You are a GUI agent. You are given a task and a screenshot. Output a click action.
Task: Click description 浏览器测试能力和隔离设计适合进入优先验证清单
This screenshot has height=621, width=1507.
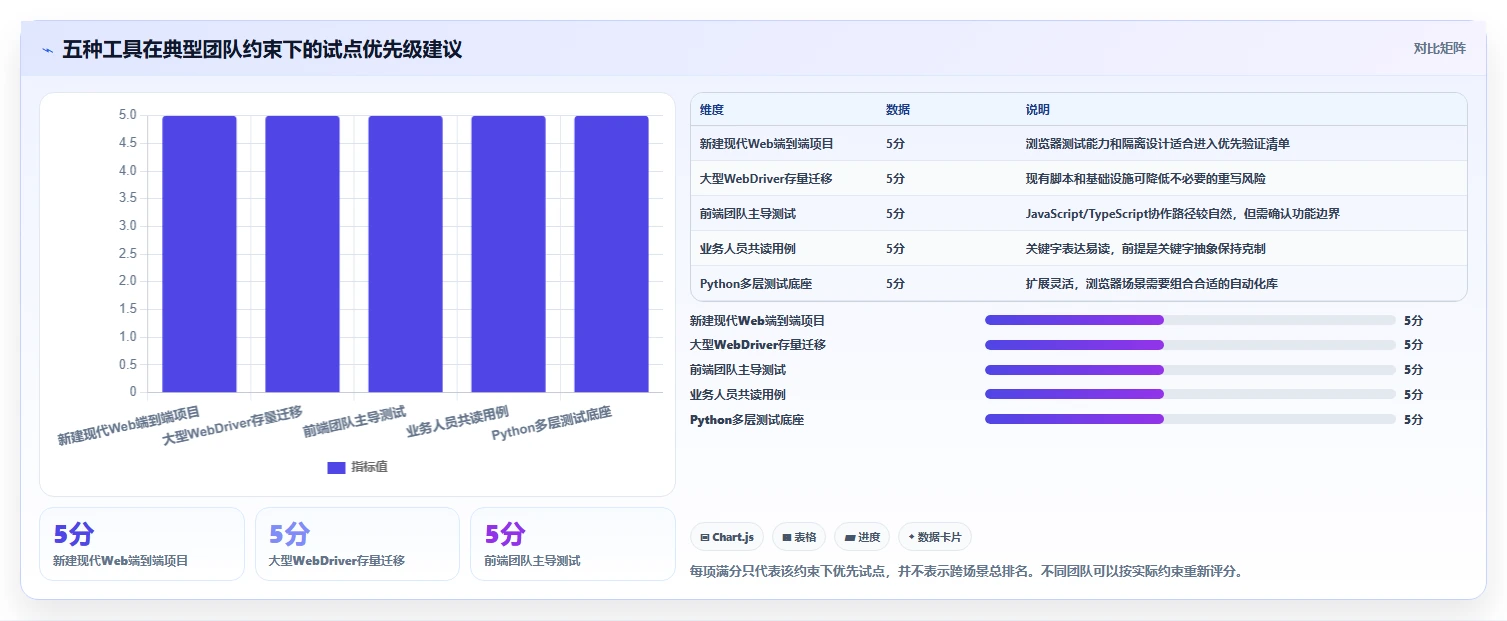pyautogui.click(x=1158, y=144)
